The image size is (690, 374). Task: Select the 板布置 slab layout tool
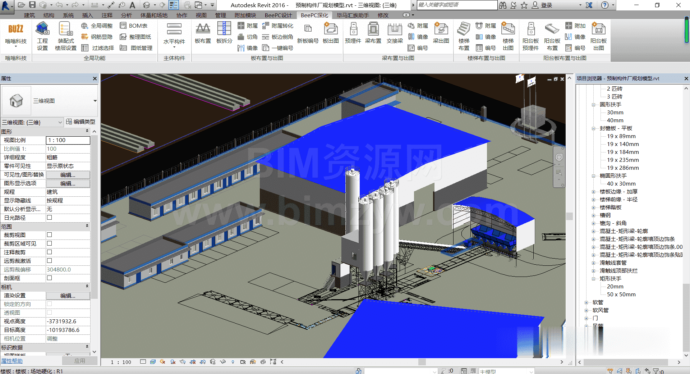(x=203, y=33)
